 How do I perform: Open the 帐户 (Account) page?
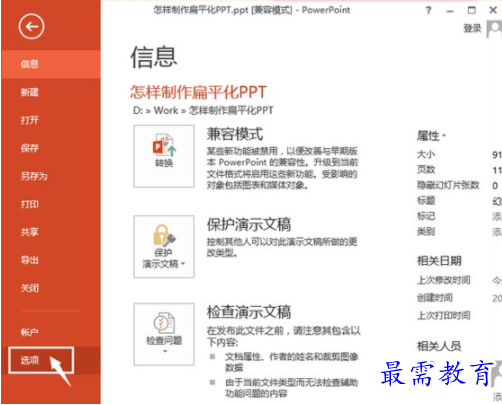(51, 332)
